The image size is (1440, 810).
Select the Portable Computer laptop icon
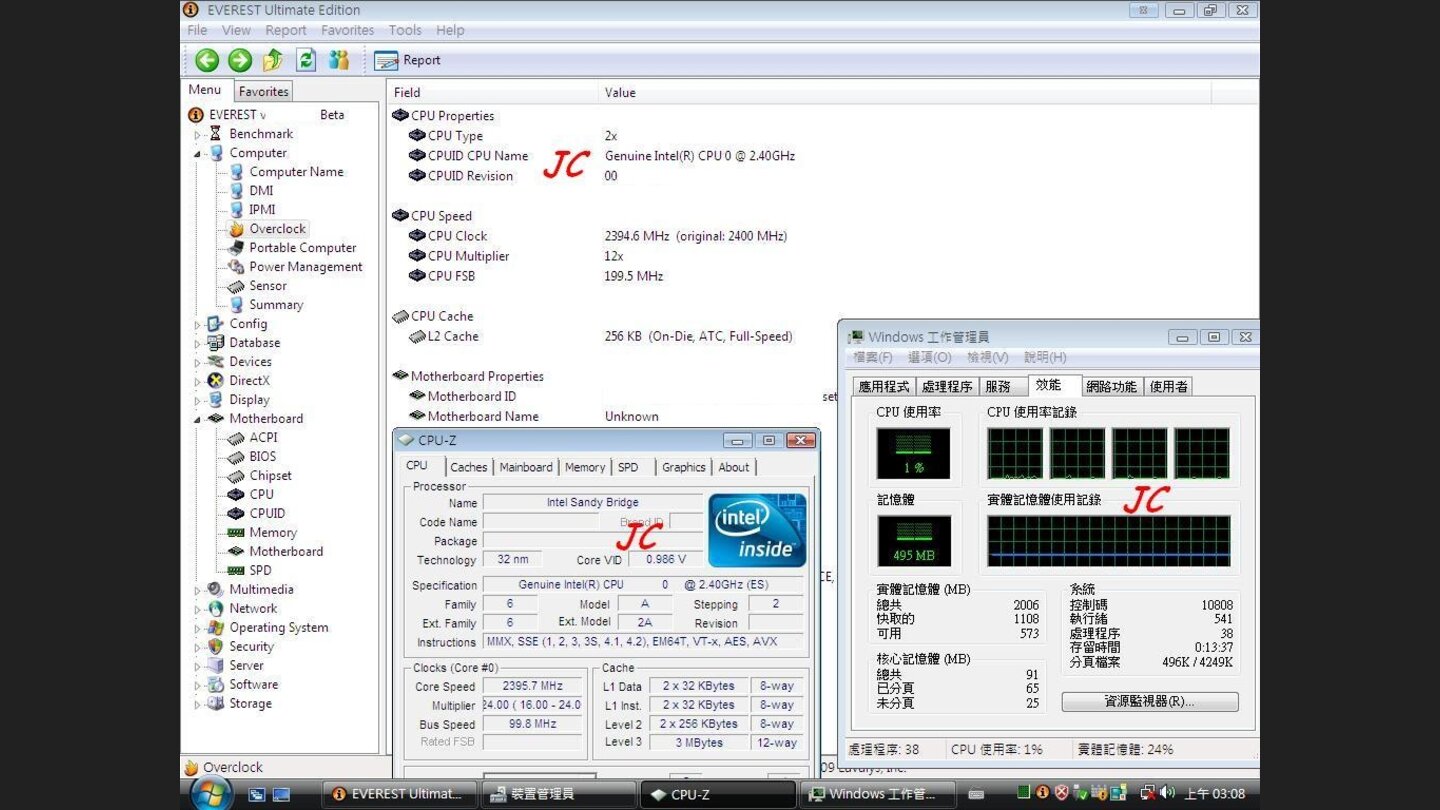(x=236, y=248)
